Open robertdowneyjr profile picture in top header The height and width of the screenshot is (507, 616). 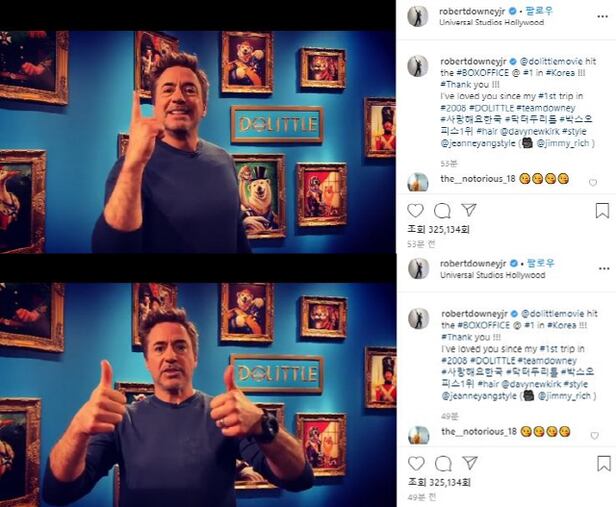pyautogui.click(x=418, y=16)
